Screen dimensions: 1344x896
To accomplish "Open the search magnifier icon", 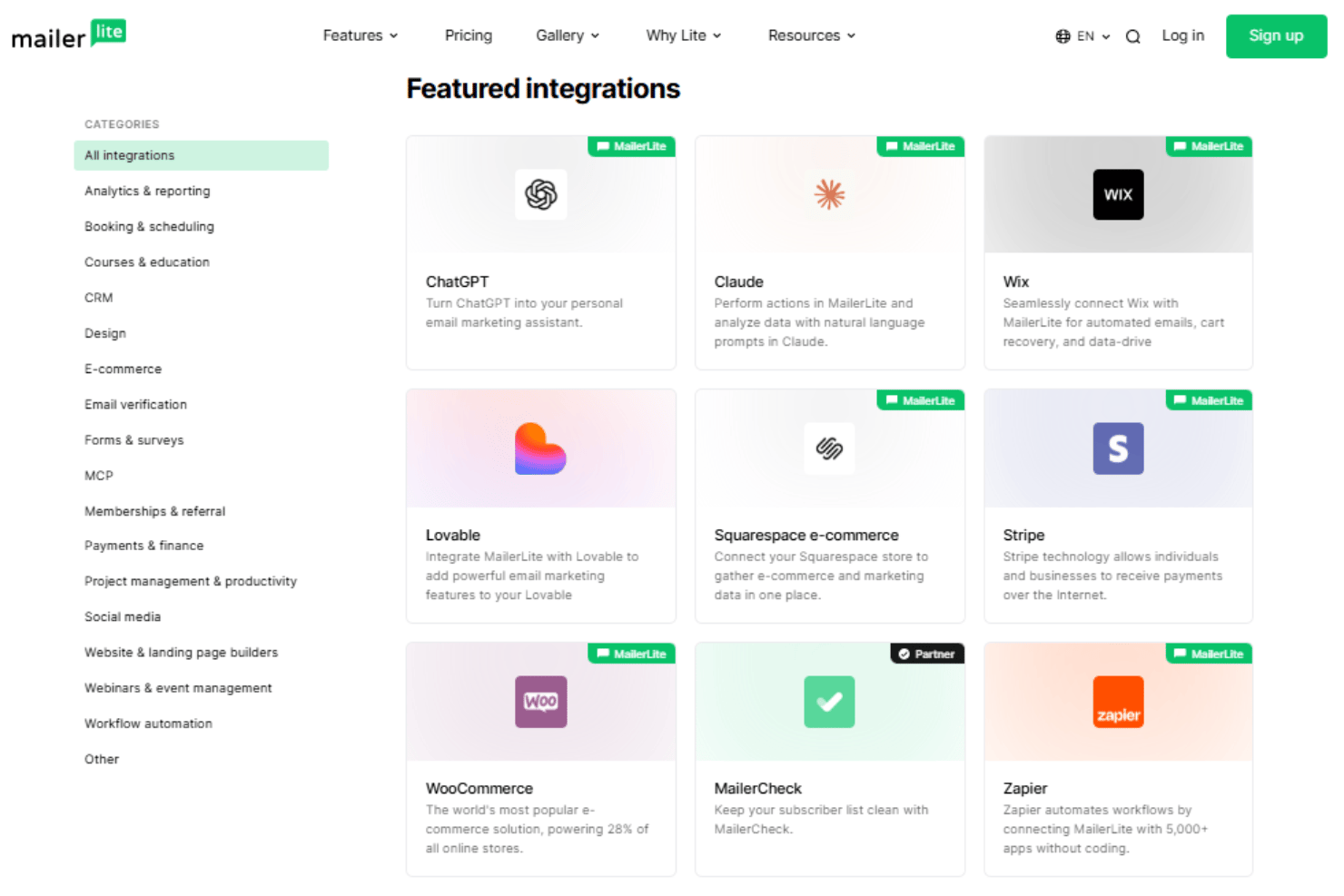I will tap(1132, 36).
